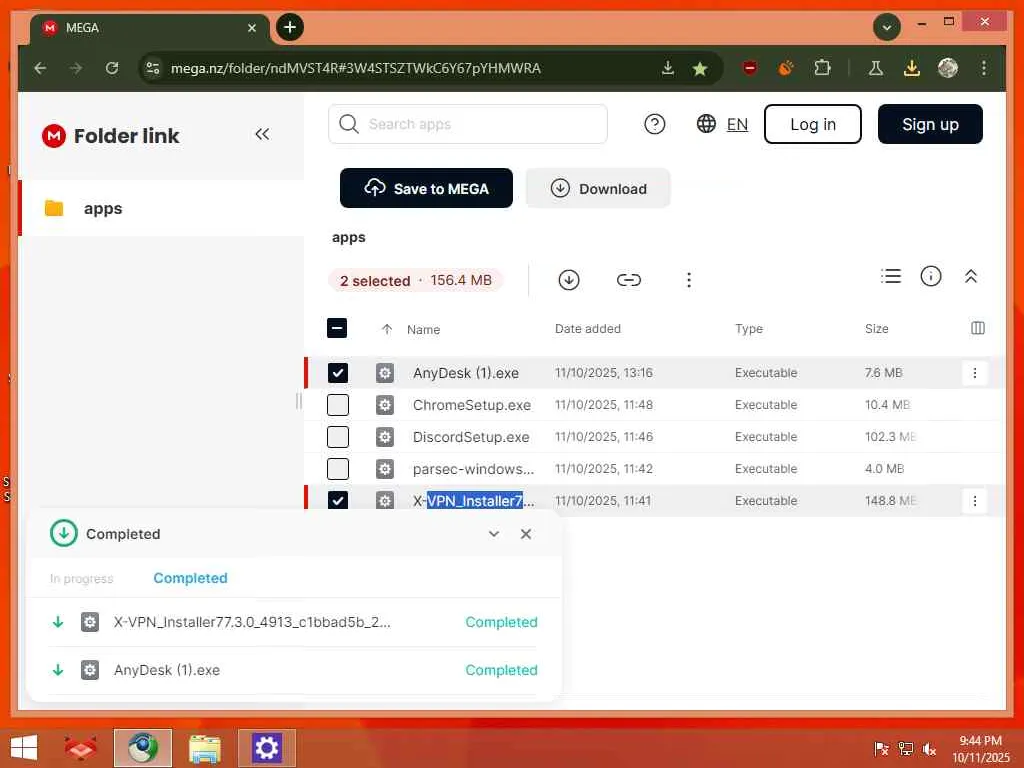Bookmark this page with star icon
The width and height of the screenshot is (1024, 768).
tap(699, 69)
